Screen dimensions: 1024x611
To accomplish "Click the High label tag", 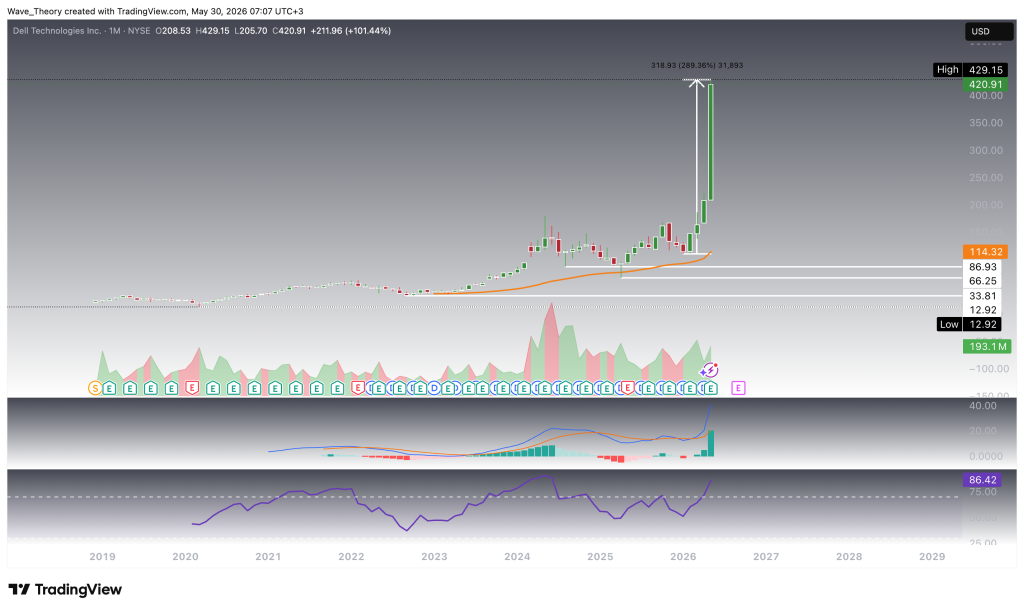I will coord(948,70).
